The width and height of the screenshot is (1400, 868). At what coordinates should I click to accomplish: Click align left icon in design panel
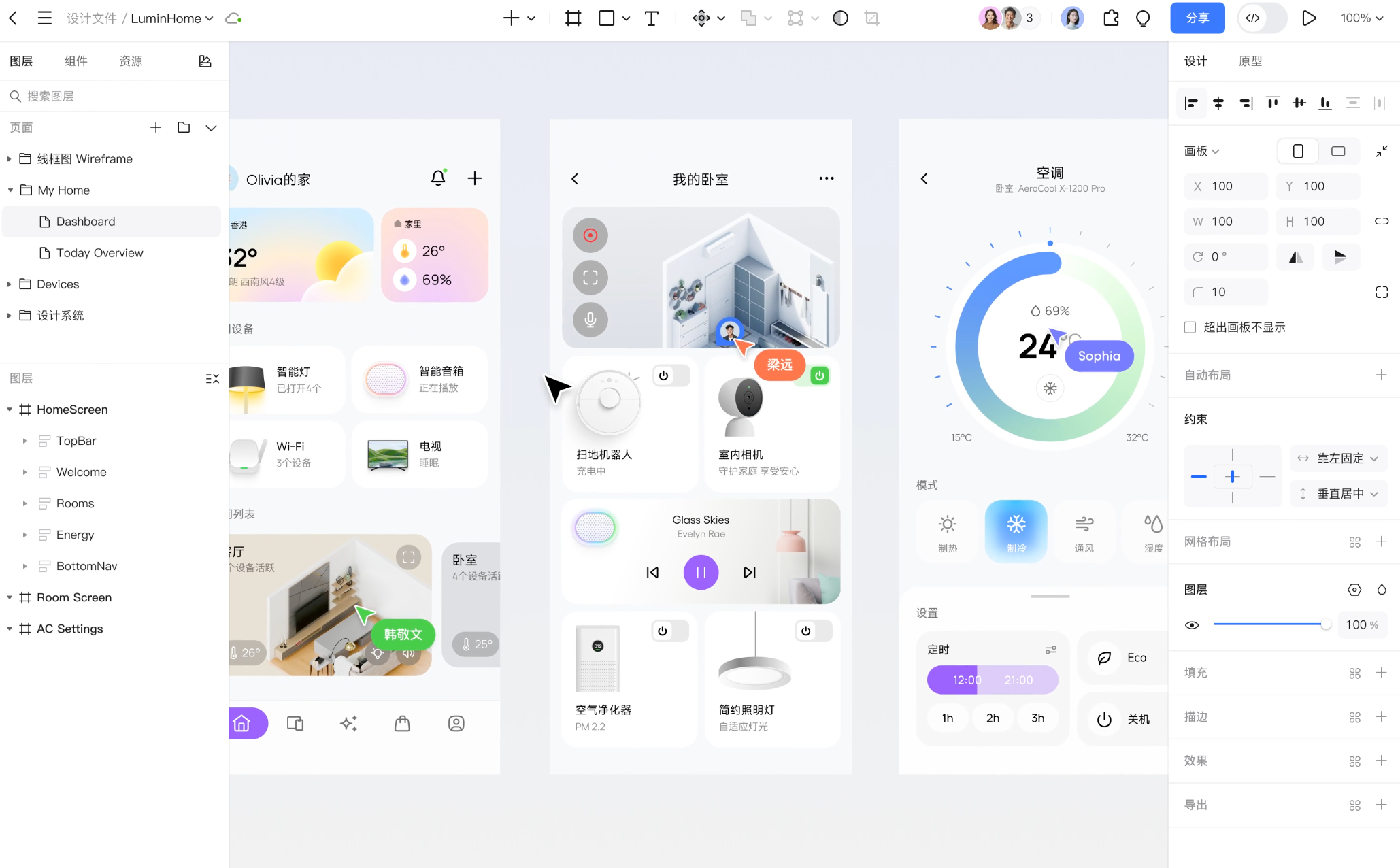[x=1191, y=103]
